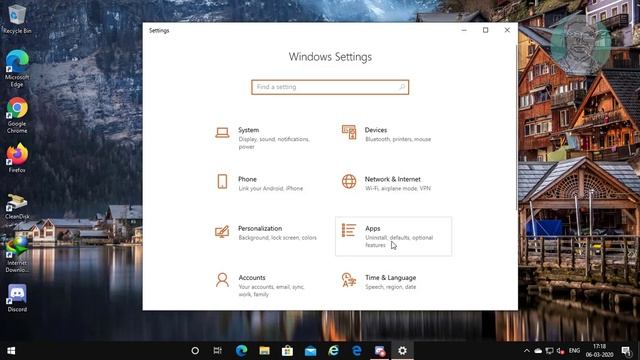Open legacy Edge from the taskbar
Screen dimensions: 640x360
pyautogui.click(x=356, y=351)
